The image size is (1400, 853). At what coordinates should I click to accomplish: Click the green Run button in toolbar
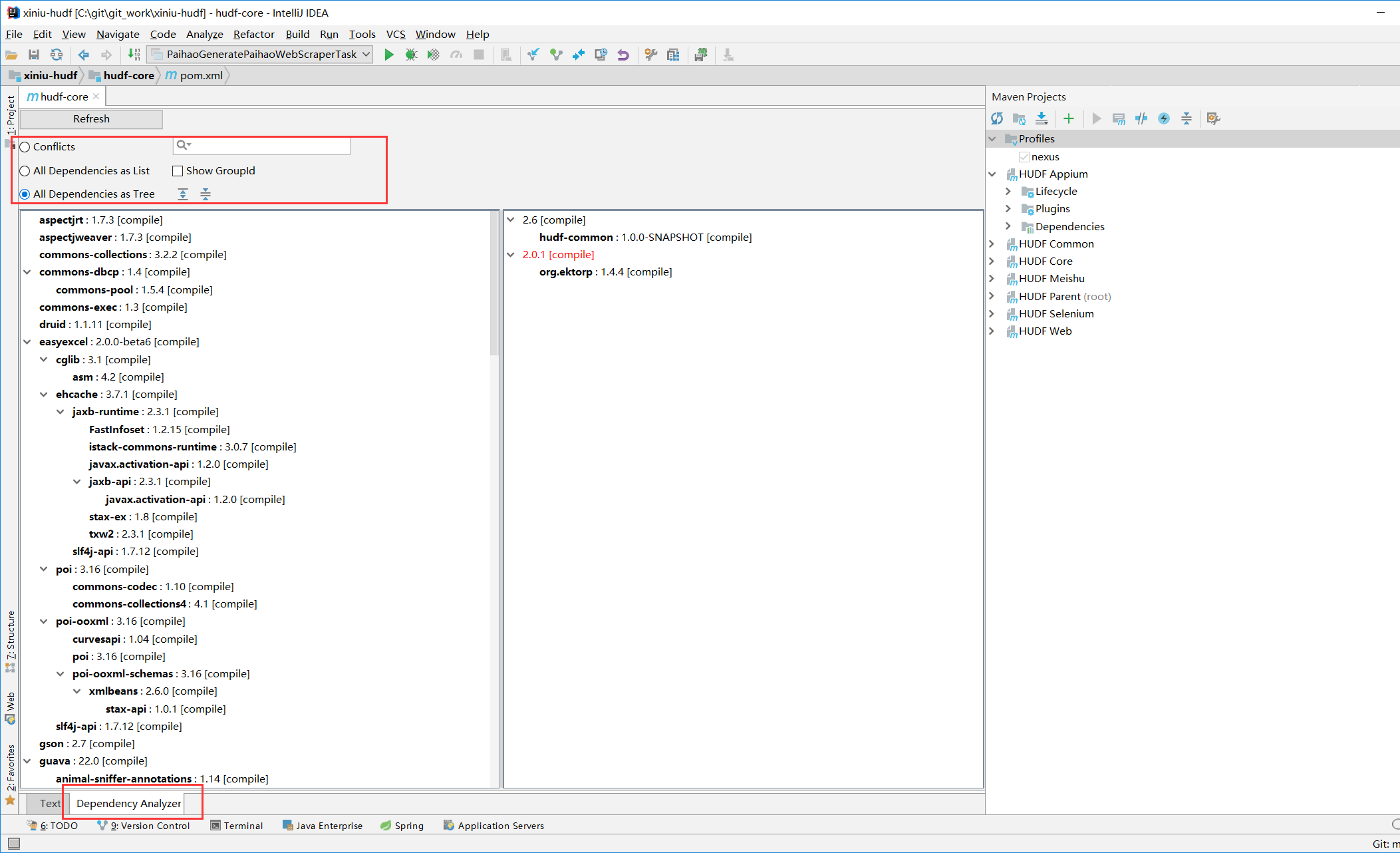[389, 55]
